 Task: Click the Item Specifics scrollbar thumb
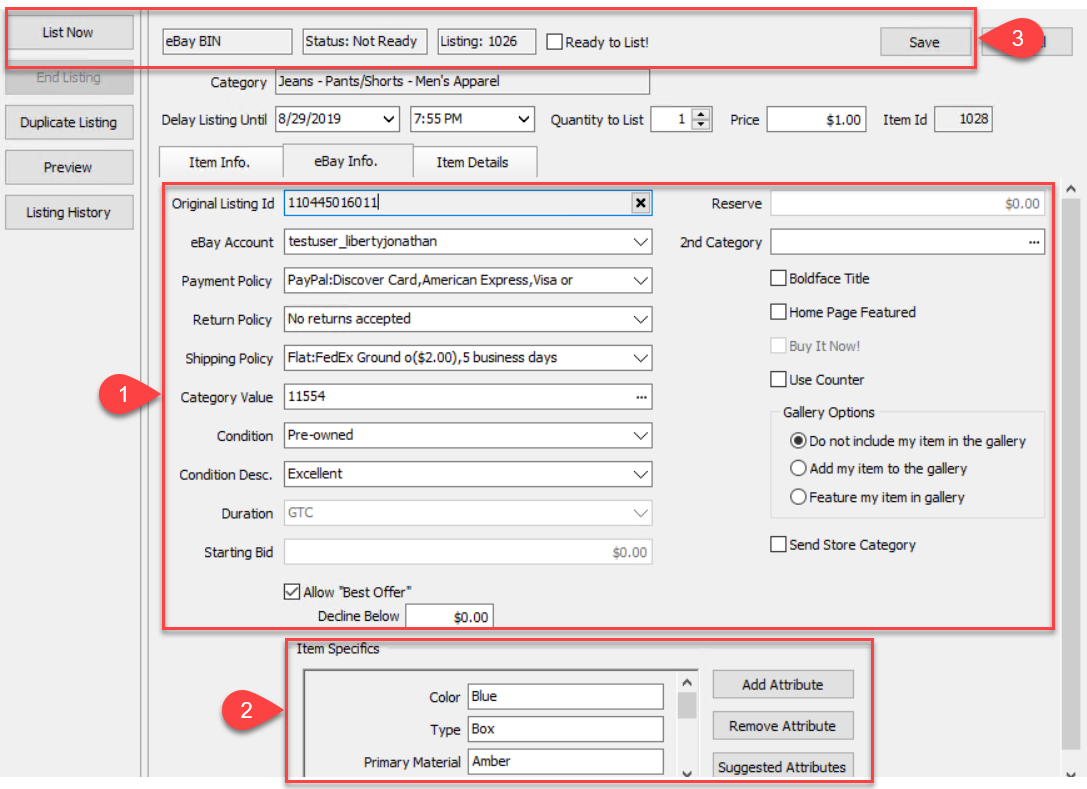pyautogui.click(x=687, y=706)
